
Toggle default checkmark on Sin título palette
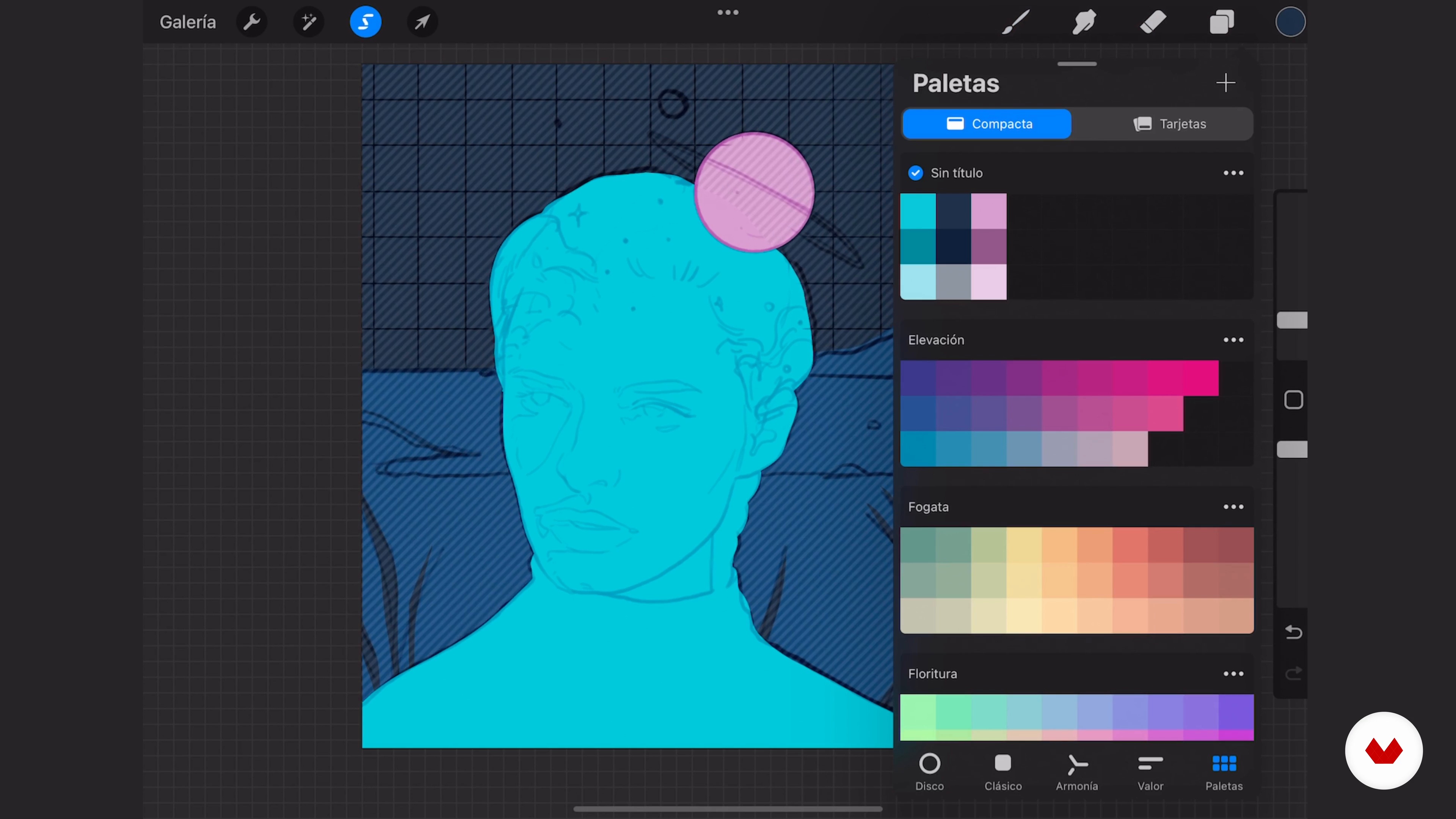916,173
